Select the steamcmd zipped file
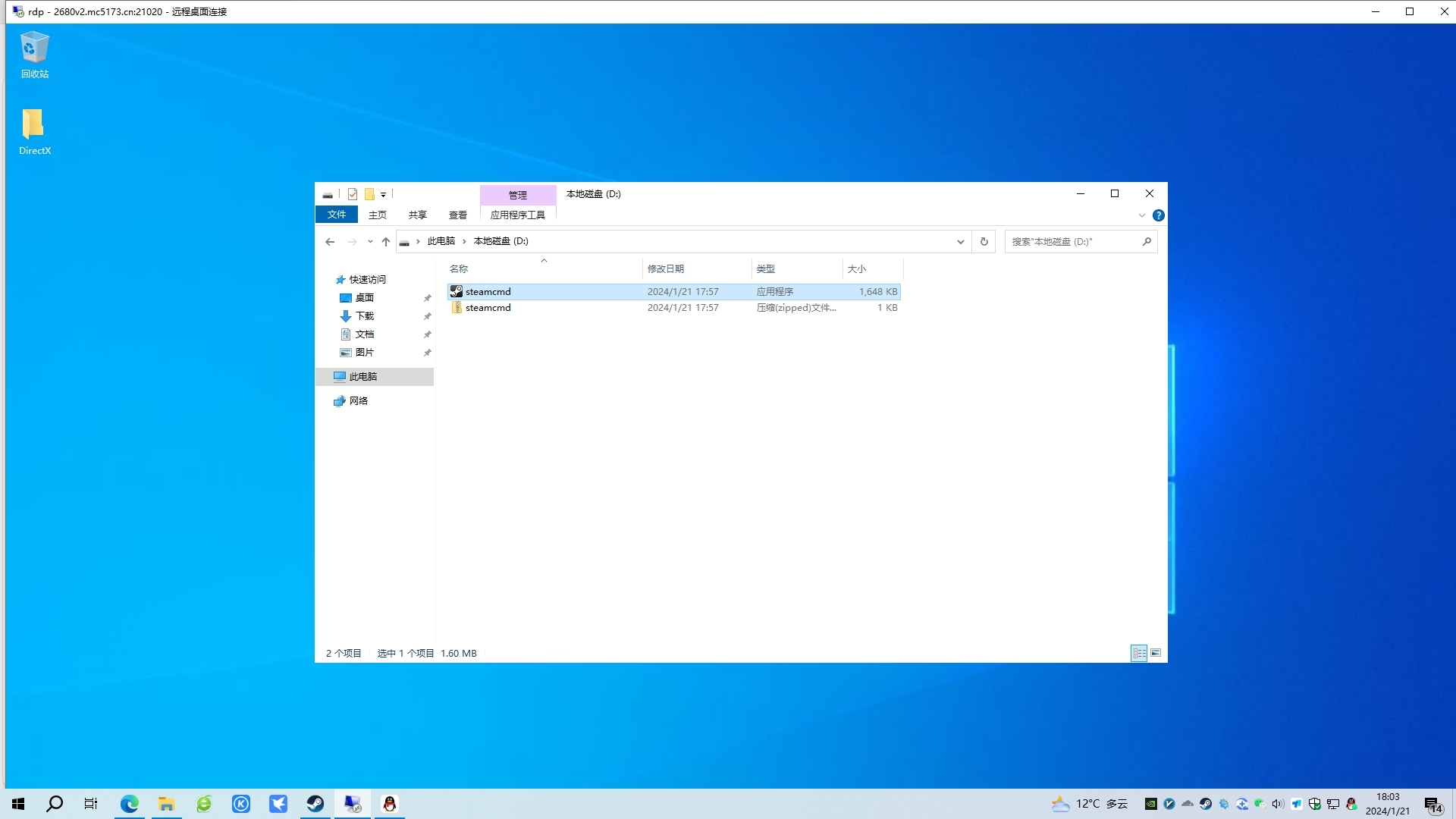1456x819 pixels. point(488,308)
